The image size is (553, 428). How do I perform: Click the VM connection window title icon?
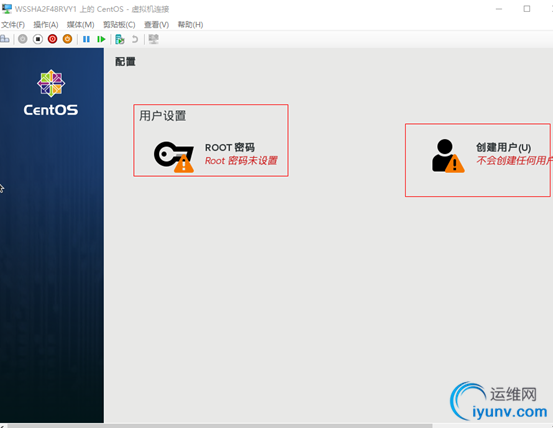[x=7, y=8]
